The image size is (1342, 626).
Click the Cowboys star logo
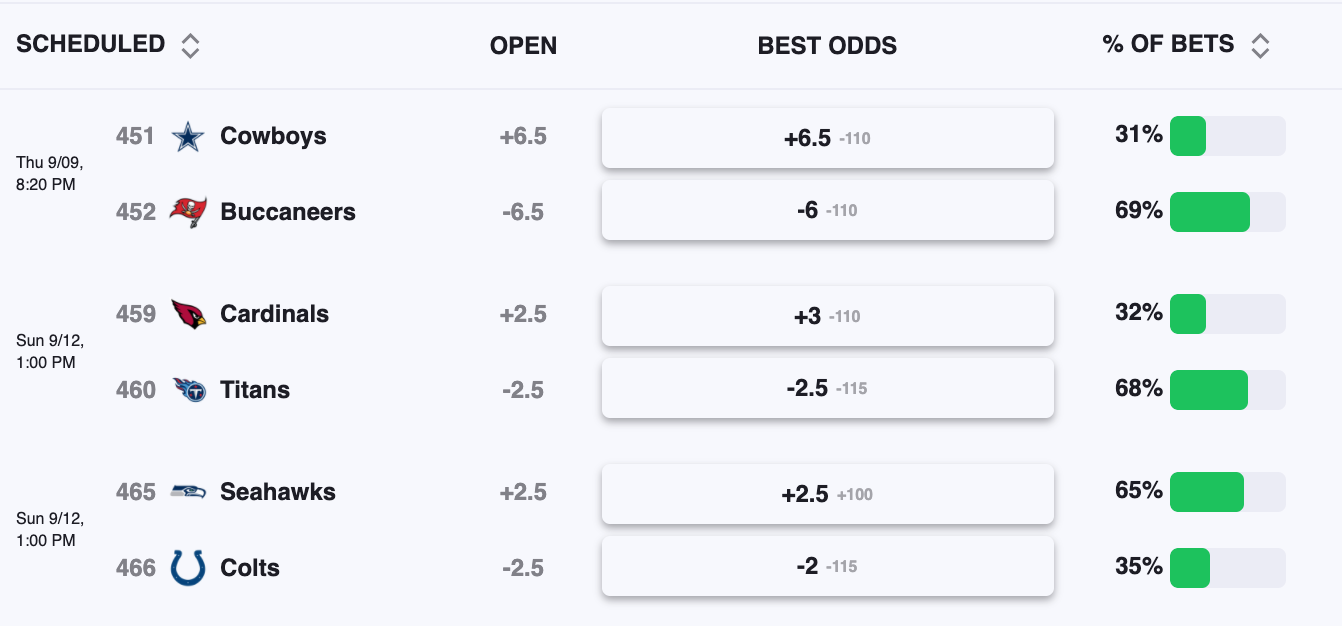[188, 136]
